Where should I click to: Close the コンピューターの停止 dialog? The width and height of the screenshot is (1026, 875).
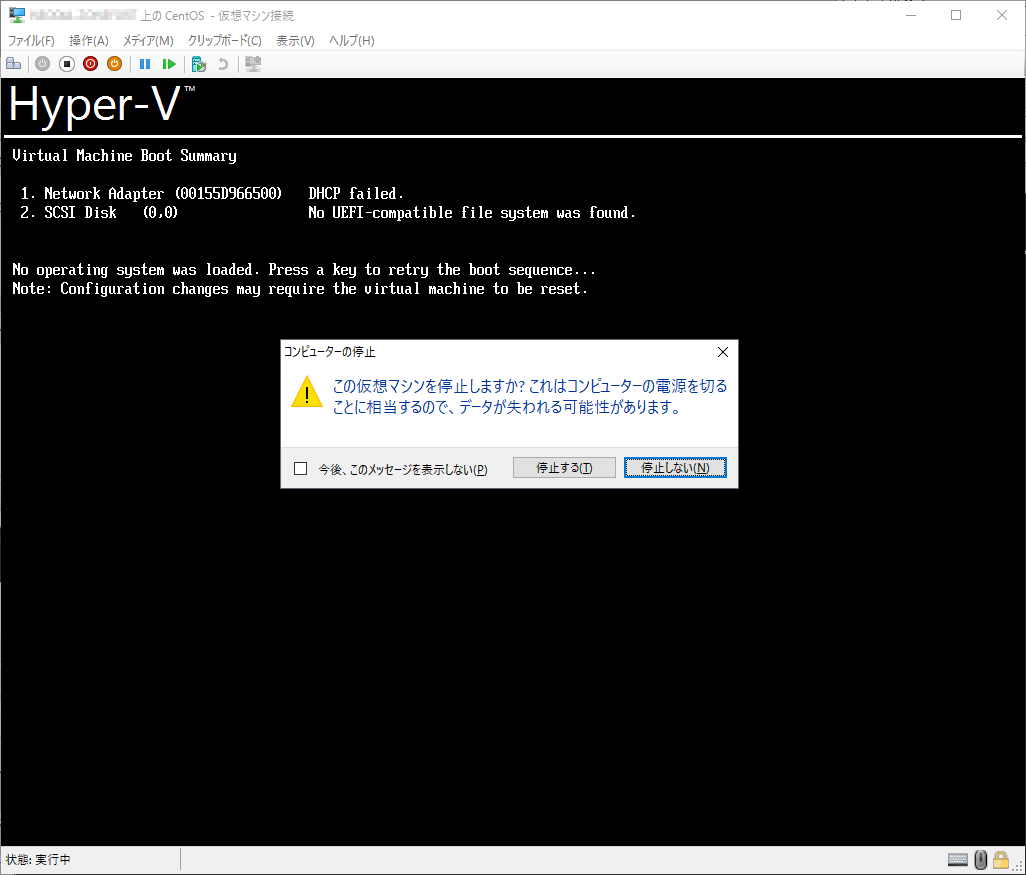[723, 352]
